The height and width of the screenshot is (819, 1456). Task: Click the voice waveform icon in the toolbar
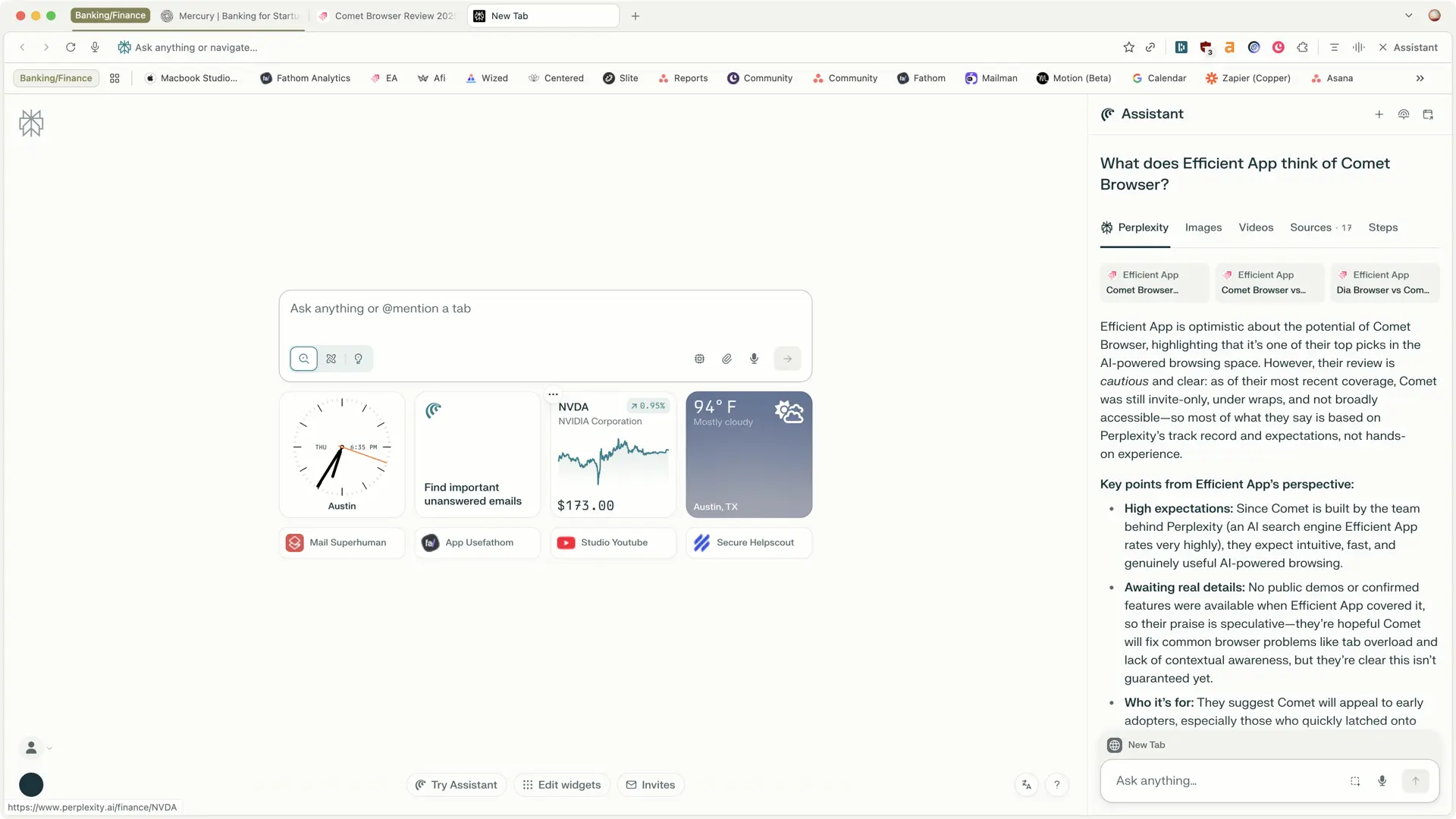(x=1357, y=47)
